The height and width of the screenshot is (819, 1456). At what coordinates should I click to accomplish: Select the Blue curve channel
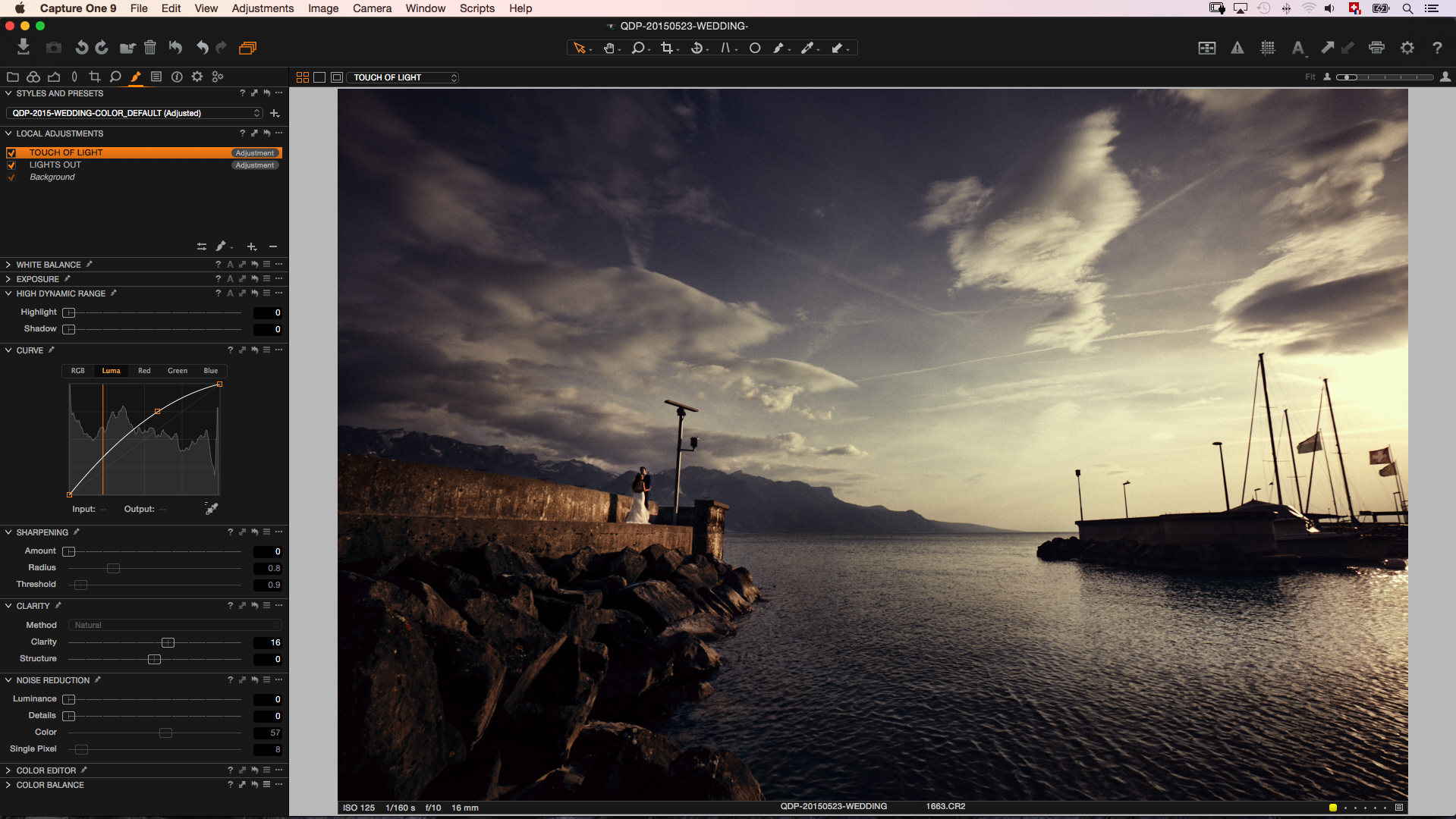(x=211, y=371)
